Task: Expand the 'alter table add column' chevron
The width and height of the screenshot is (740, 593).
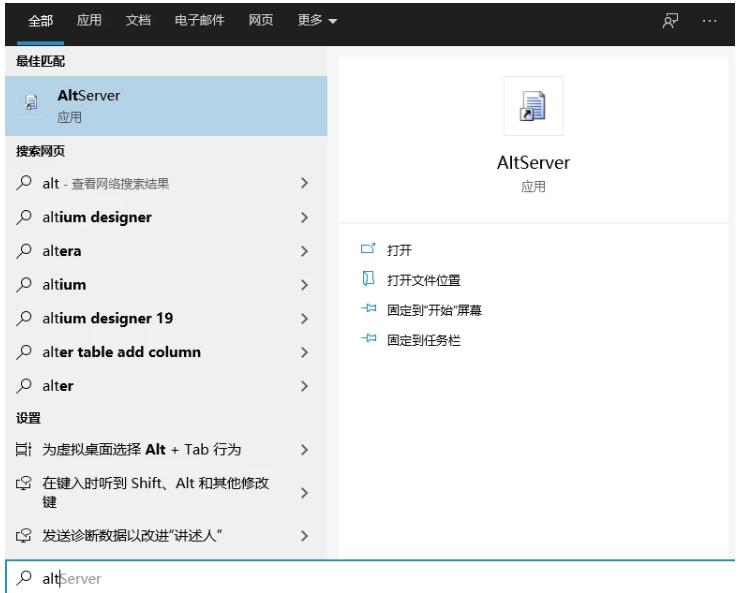Action: [x=304, y=352]
